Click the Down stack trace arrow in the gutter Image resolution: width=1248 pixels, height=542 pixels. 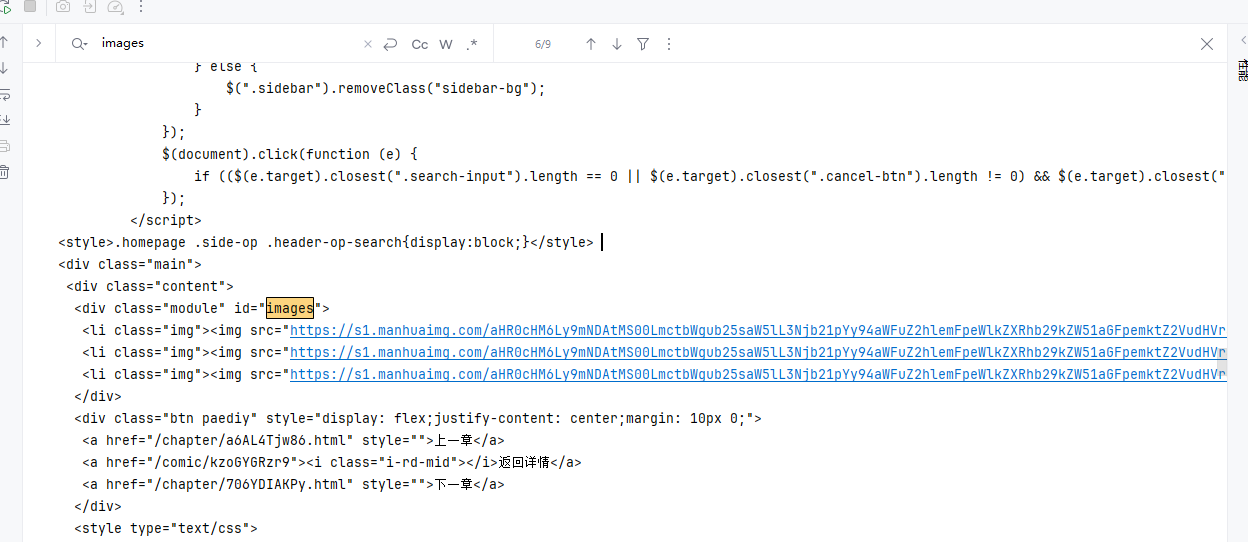tap(4, 69)
